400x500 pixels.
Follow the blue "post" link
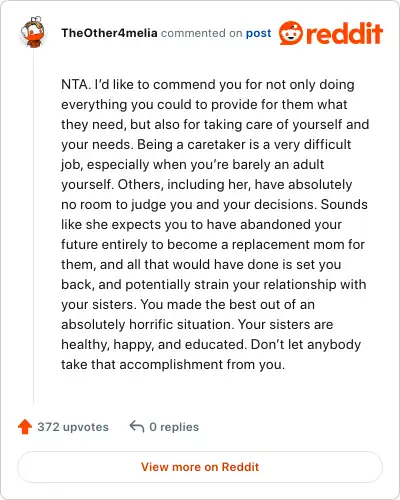pos(258,33)
